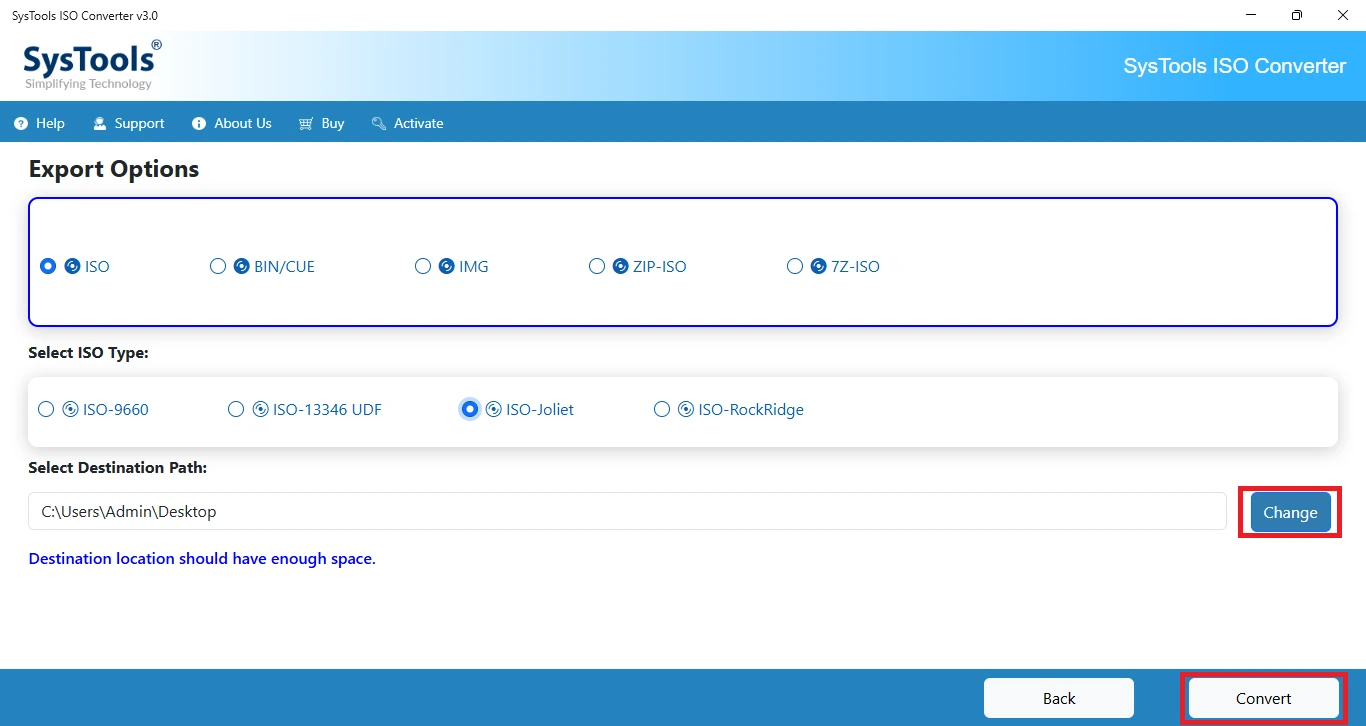Click the disc icon beside ISO-Joliet
The width and height of the screenshot is (1366, 726).
click(x=494, y=409)
